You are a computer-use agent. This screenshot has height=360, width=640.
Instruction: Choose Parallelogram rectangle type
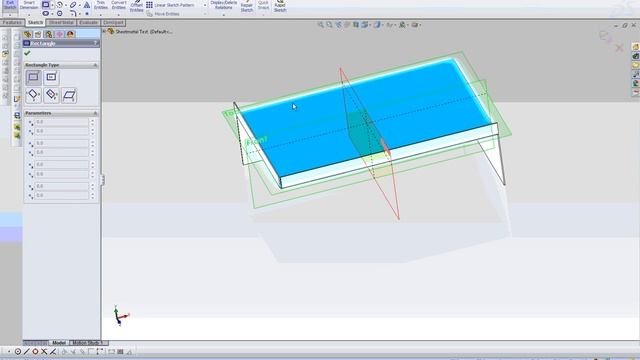pos(69,95)
